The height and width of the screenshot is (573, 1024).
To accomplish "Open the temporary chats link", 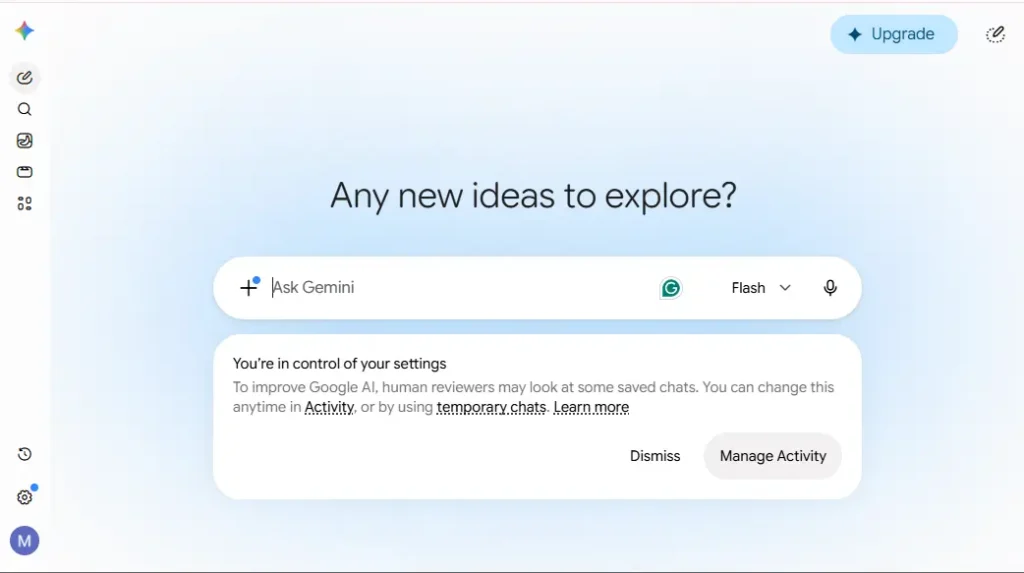I will (x=491, y=407).
